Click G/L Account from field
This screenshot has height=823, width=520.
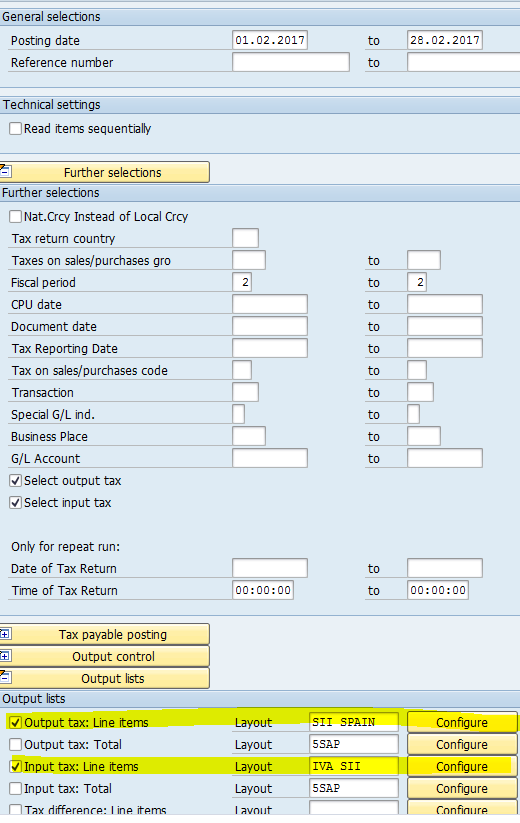pos(270,459)
